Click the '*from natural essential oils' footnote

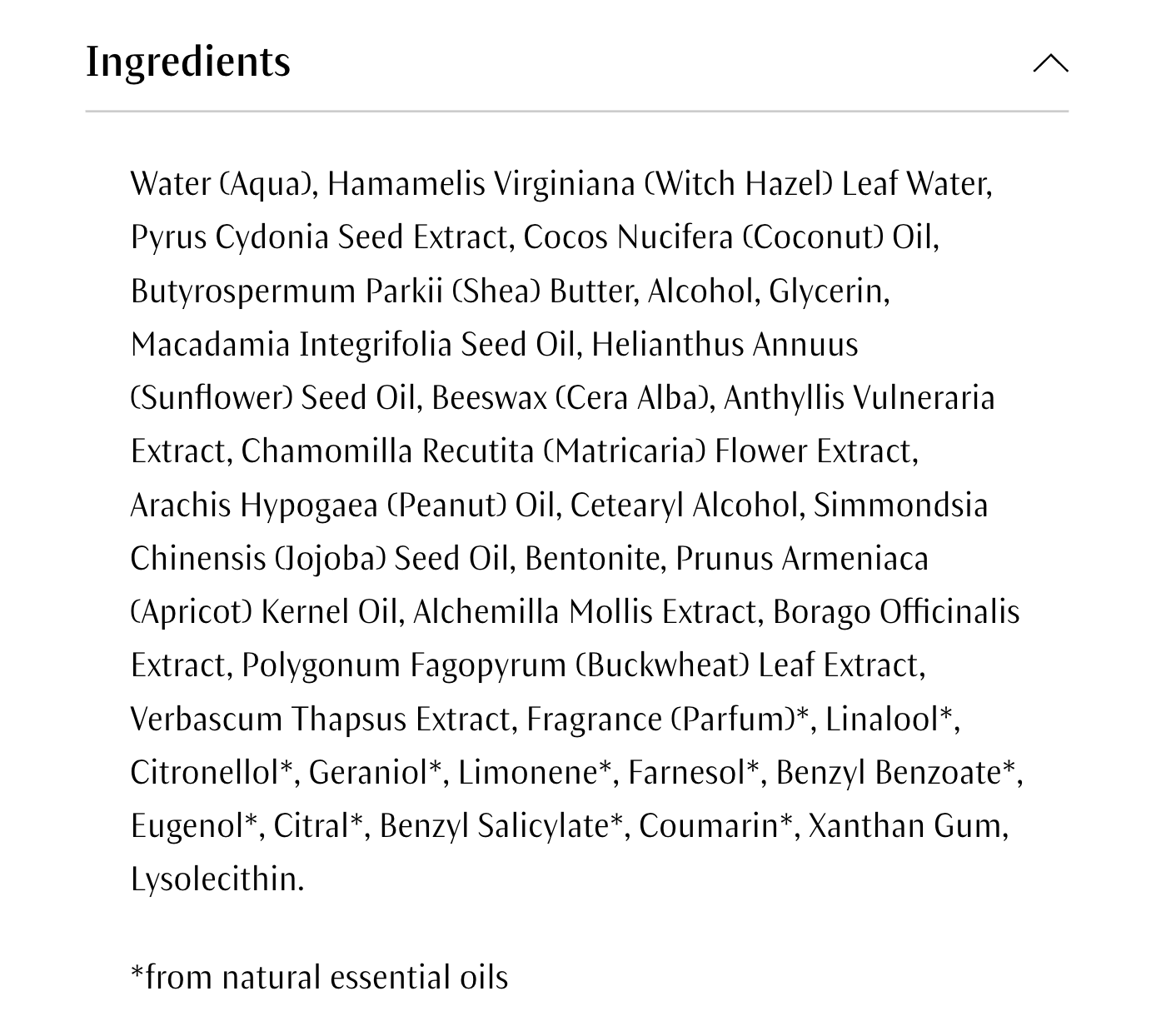(x=319, y=977)
